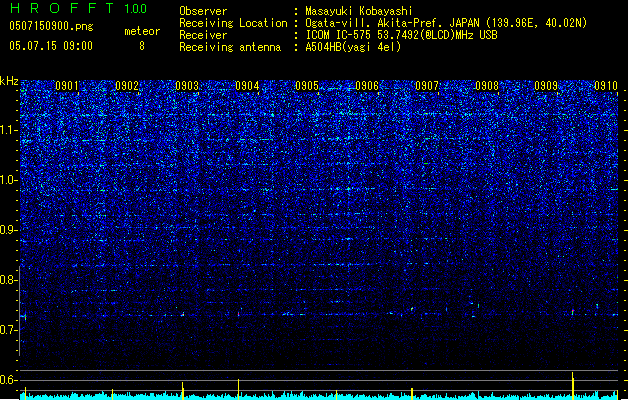
Task: Click the 0.8 kHz axis label
Action: point(9,280)
